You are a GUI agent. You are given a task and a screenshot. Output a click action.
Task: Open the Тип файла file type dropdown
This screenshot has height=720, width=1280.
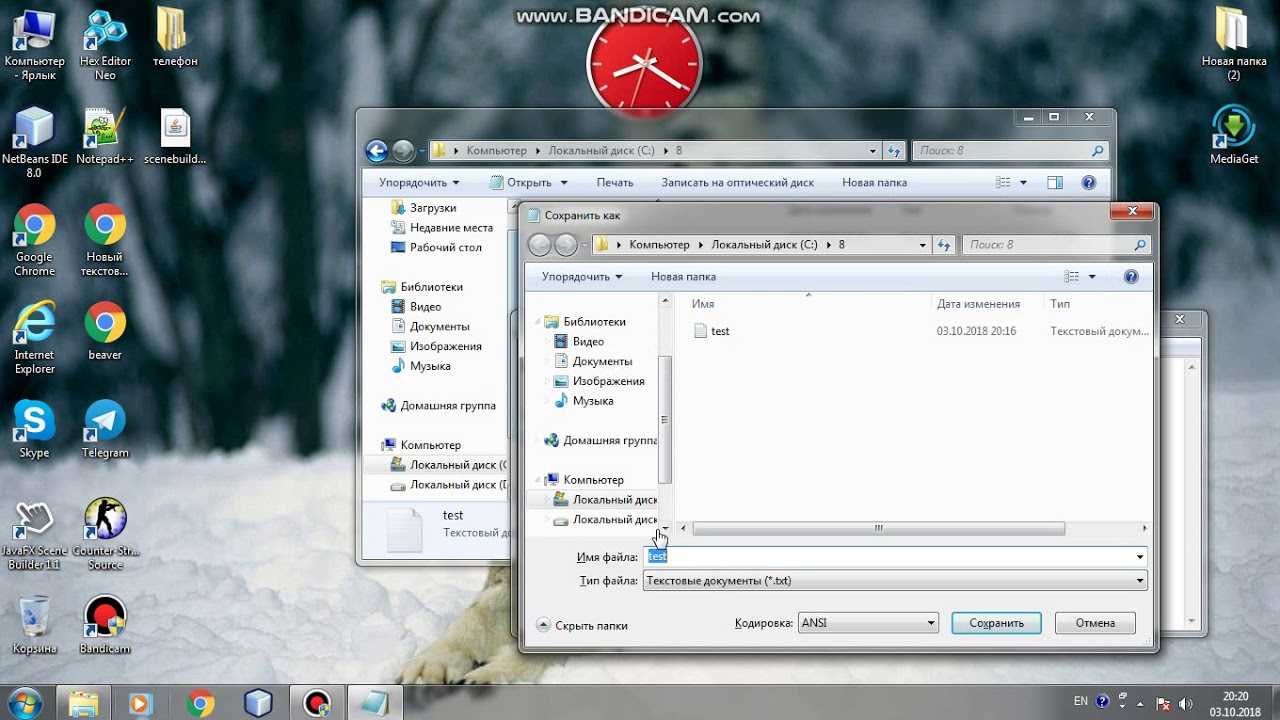click(x=1139, y=580)
